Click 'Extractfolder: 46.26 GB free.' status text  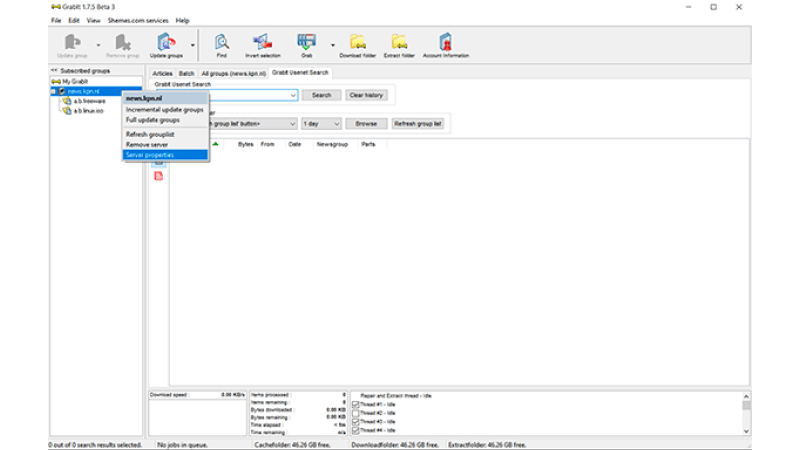487,445
